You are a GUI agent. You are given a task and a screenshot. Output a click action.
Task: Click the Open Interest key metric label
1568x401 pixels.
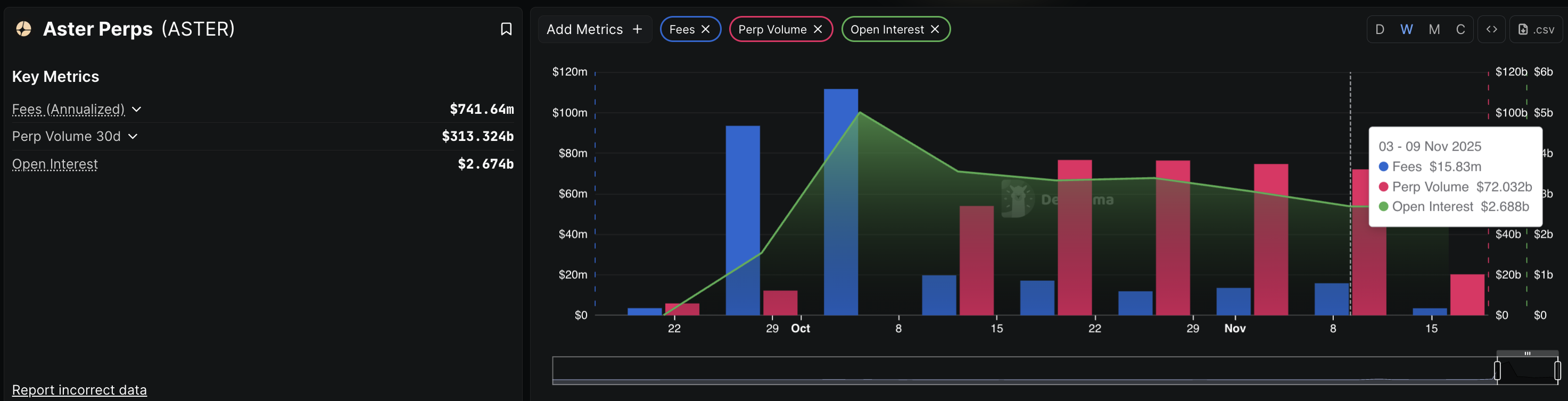coord(55,164)
